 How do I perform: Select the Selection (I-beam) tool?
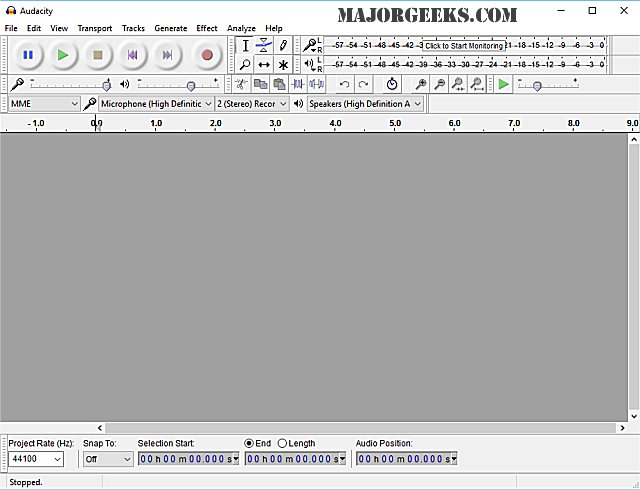(245, 46)
